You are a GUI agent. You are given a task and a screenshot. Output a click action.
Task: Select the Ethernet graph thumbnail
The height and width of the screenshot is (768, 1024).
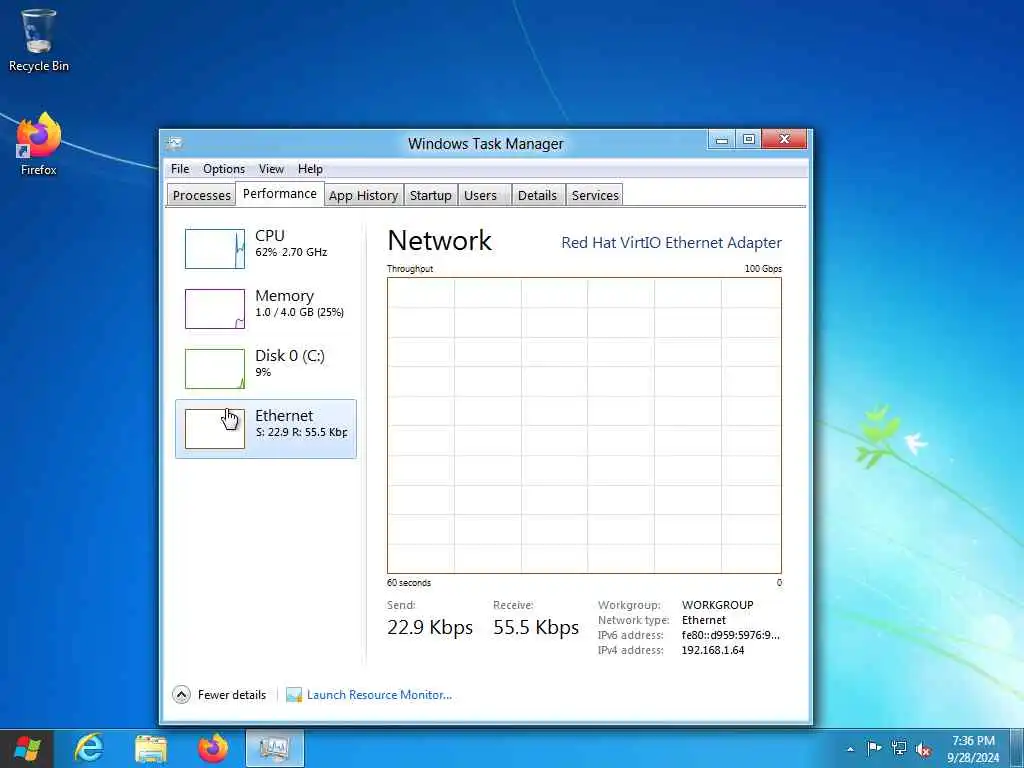click(x=215, y=428)
